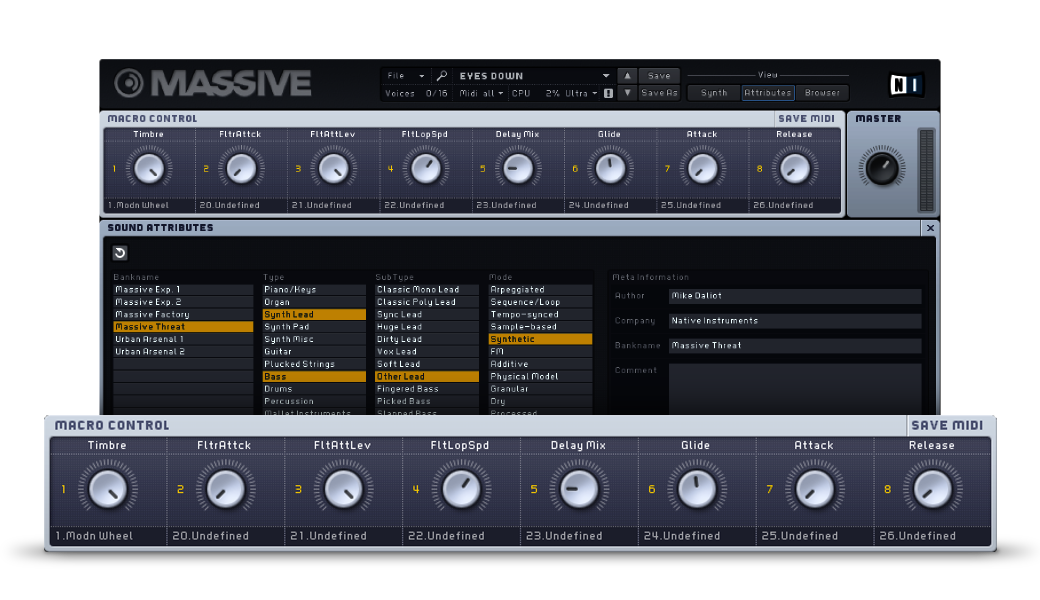This screenshot has height=600, width=1040.
Task: Toggle the Bass type attribute
Action: 314,377
